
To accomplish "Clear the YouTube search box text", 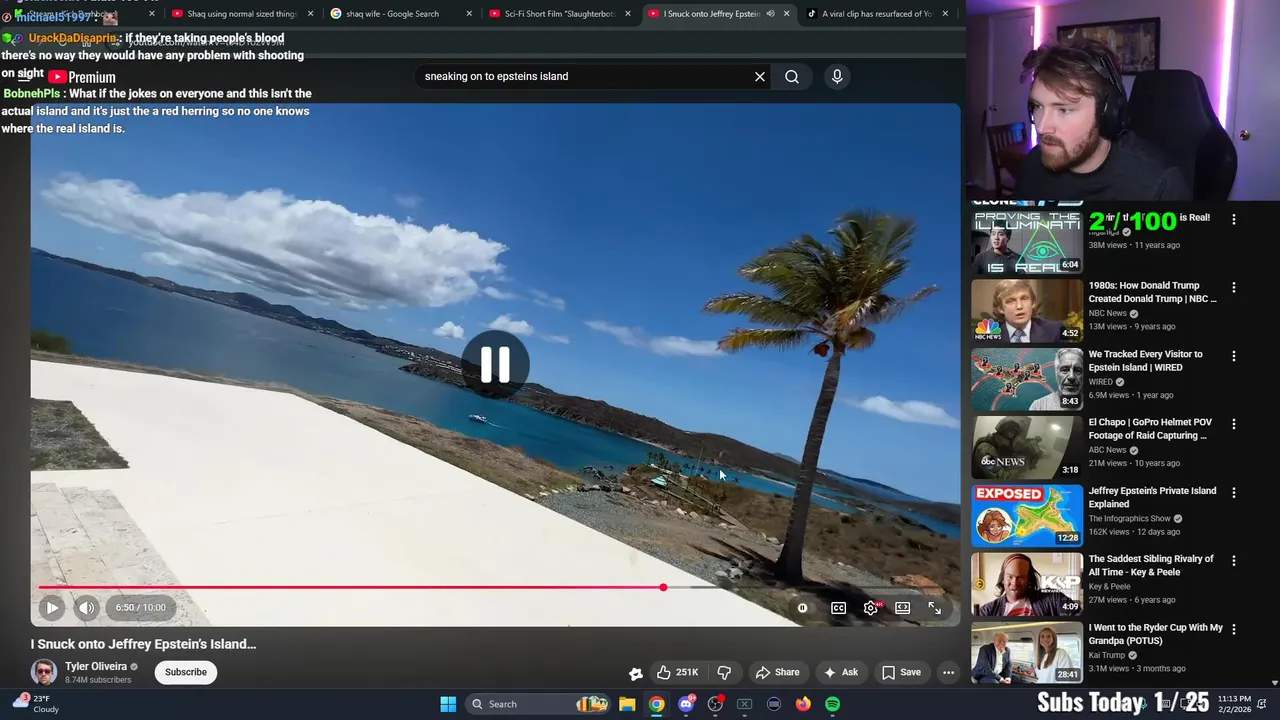I will pyautogui.click(x=760, y=76).
